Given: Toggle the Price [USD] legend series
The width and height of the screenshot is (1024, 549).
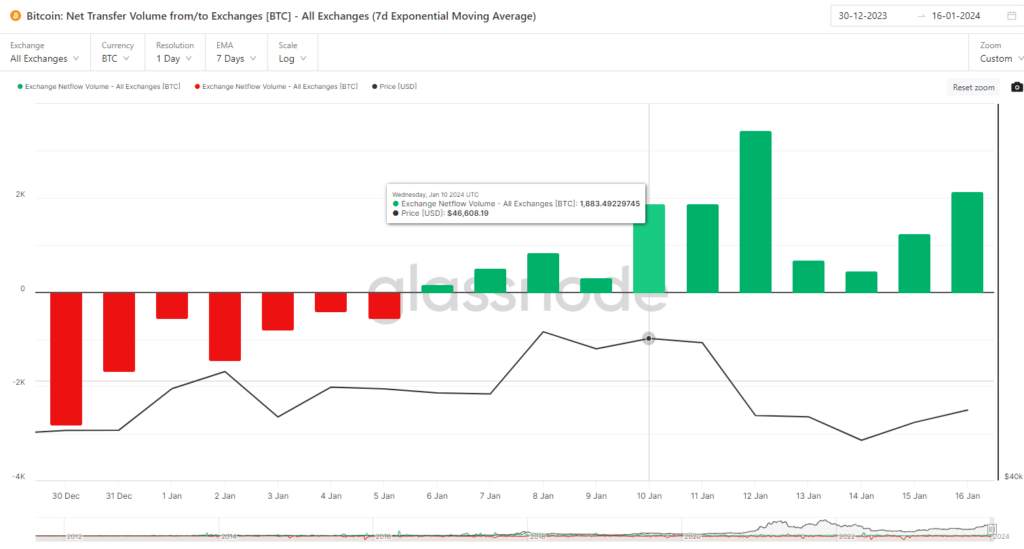Looking at the screenshot, I should tap(394, 86).
